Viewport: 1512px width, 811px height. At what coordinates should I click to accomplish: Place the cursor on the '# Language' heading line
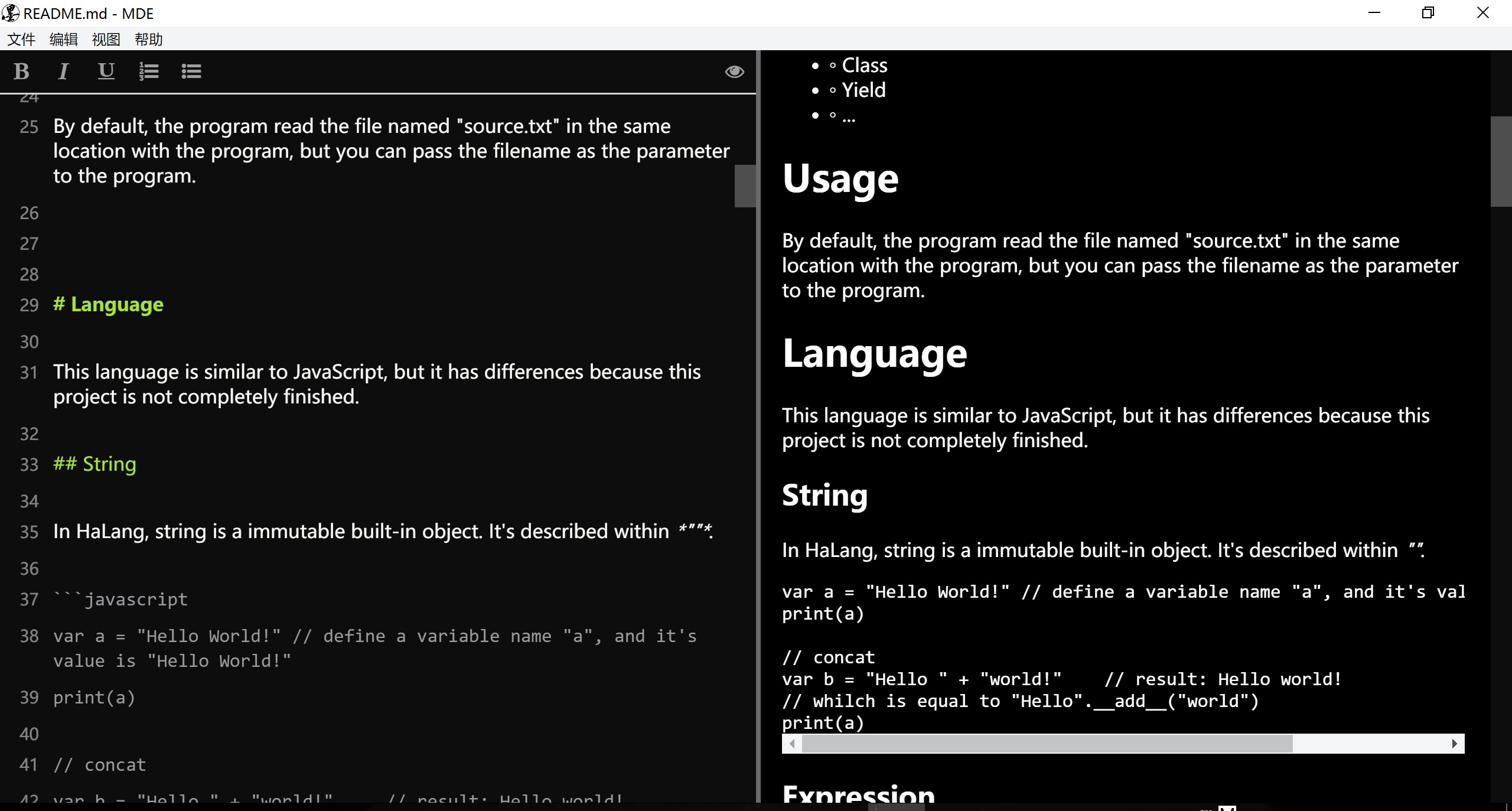109,305
